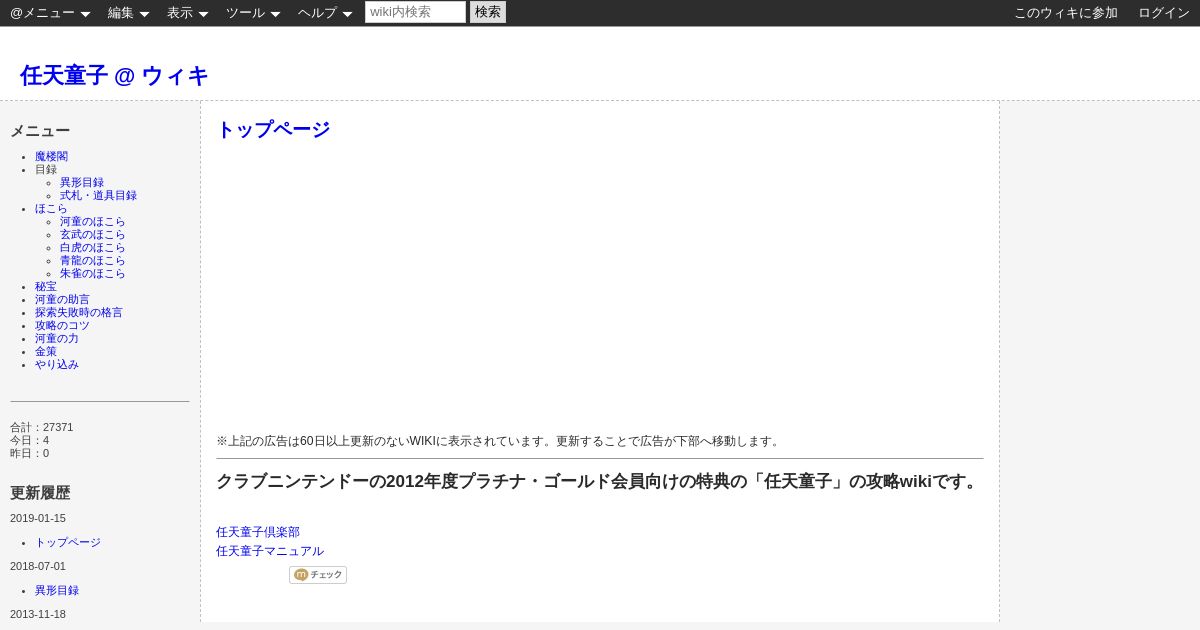Open the 任天童子倶楽部 link
1200x630 pixels.
coord(258,533)
